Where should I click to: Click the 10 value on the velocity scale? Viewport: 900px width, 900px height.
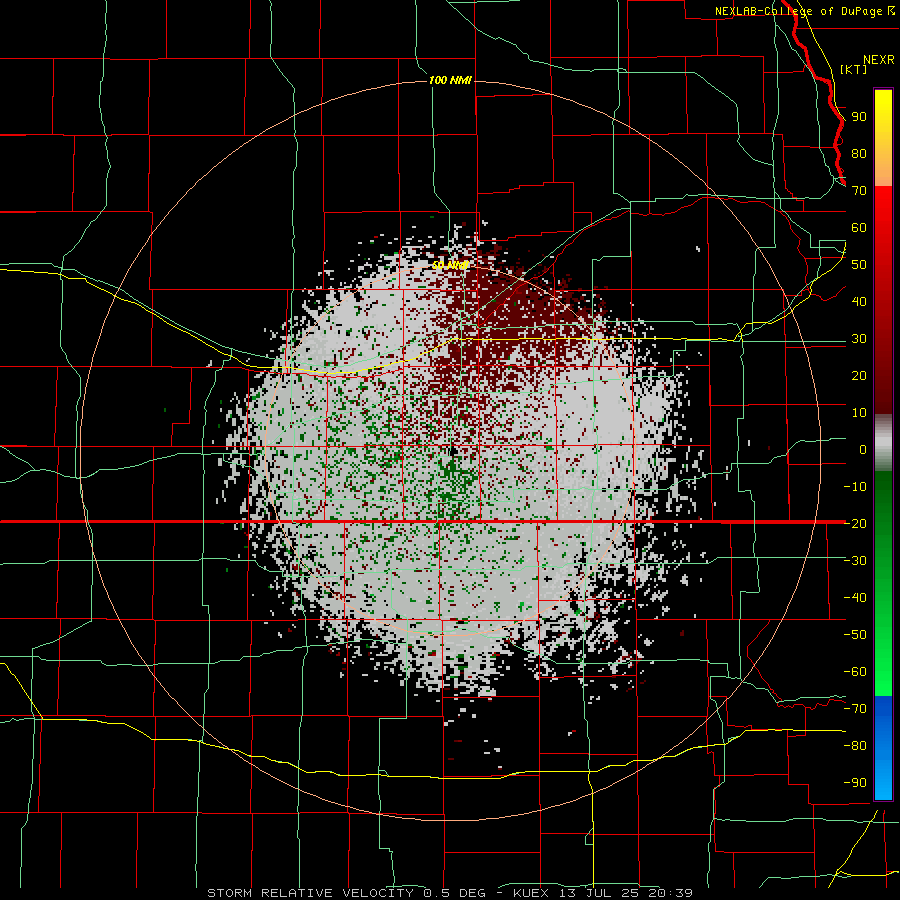pos(859,413)
